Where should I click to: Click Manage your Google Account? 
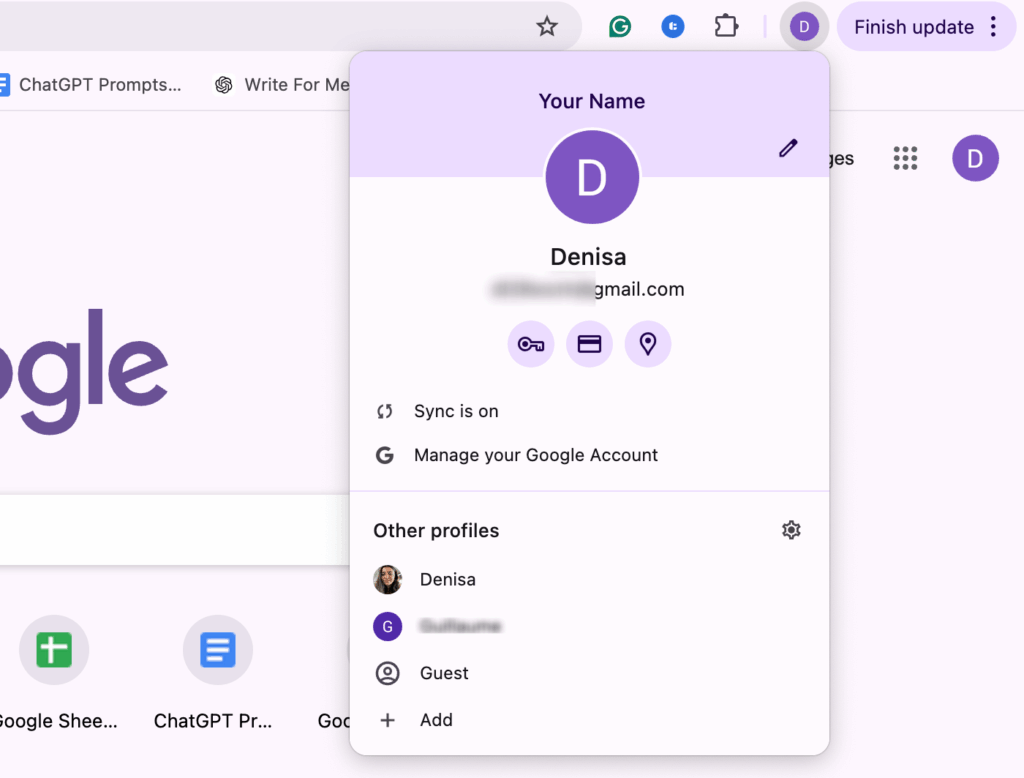click(535, 455)
